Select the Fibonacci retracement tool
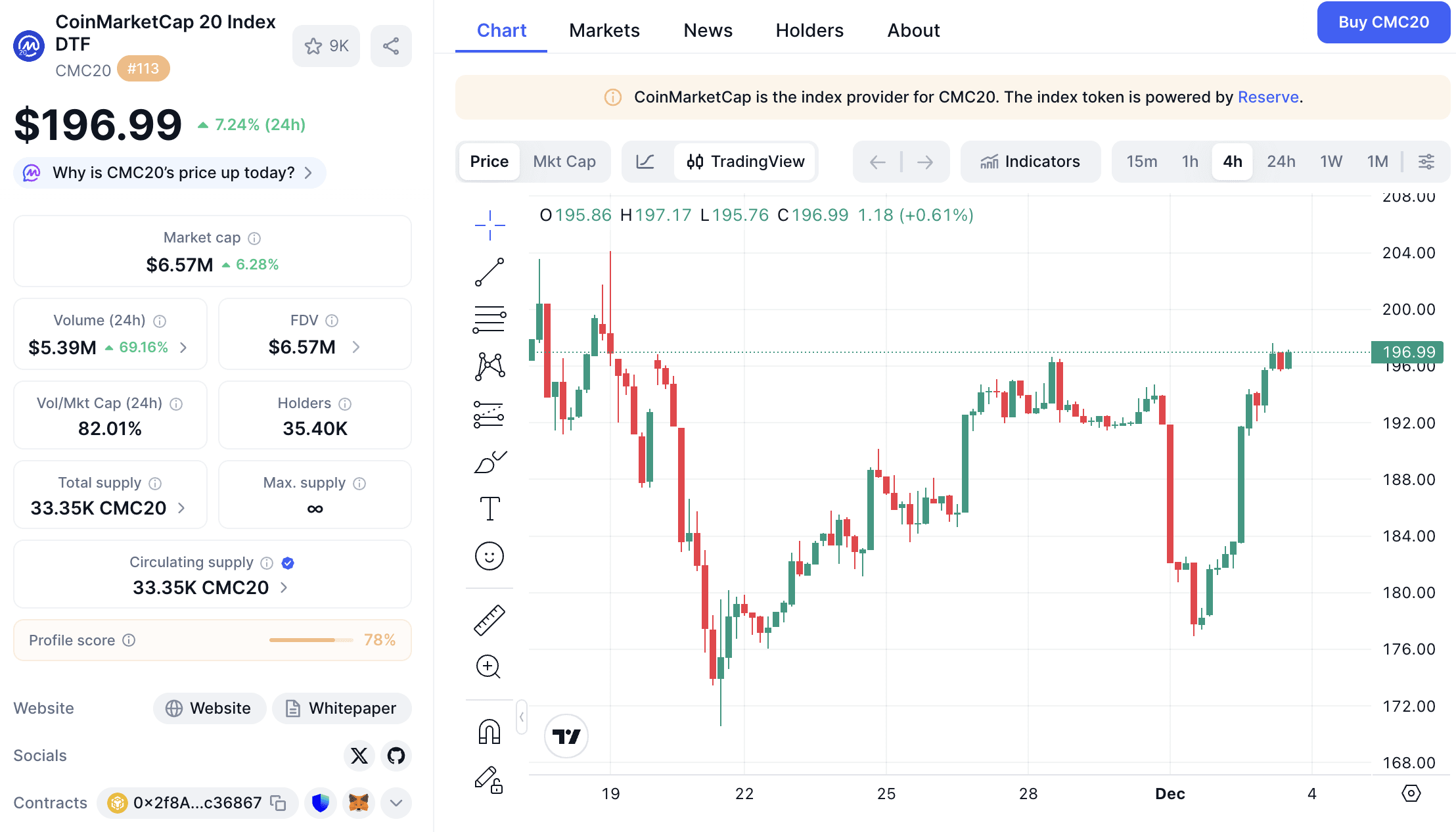Screen dimensions: 1456x832 point(489,319)
